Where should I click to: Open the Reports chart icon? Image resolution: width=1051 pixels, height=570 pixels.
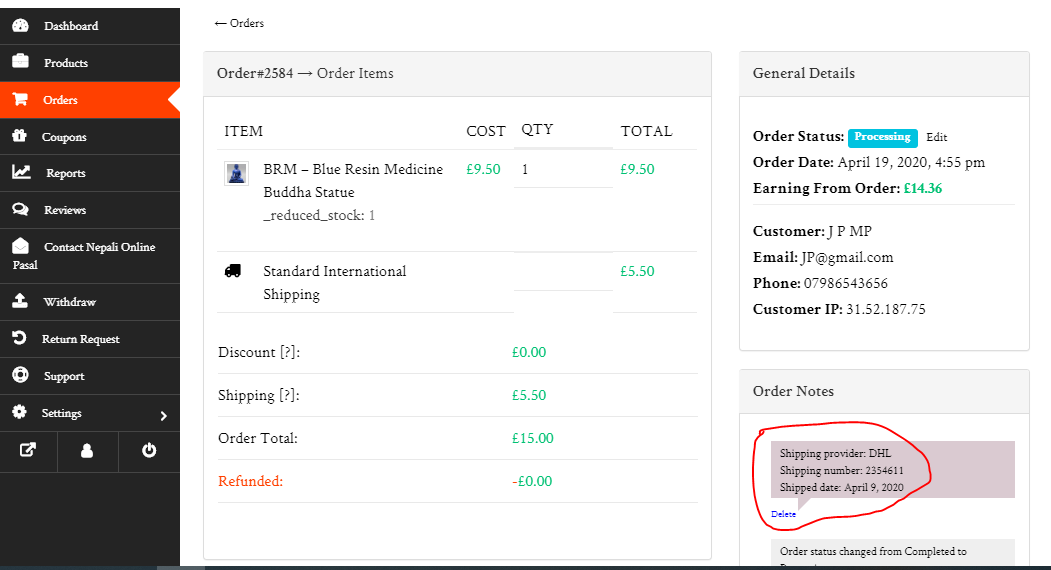click(x=21, y=173)
